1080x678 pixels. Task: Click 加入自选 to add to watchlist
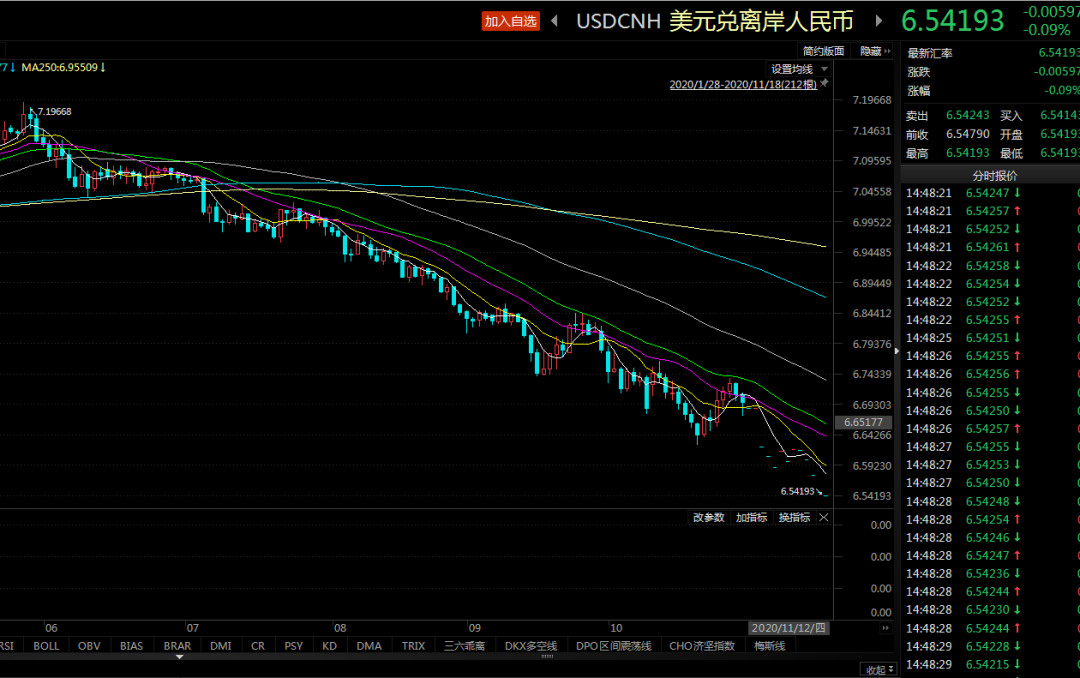[510, 21]
